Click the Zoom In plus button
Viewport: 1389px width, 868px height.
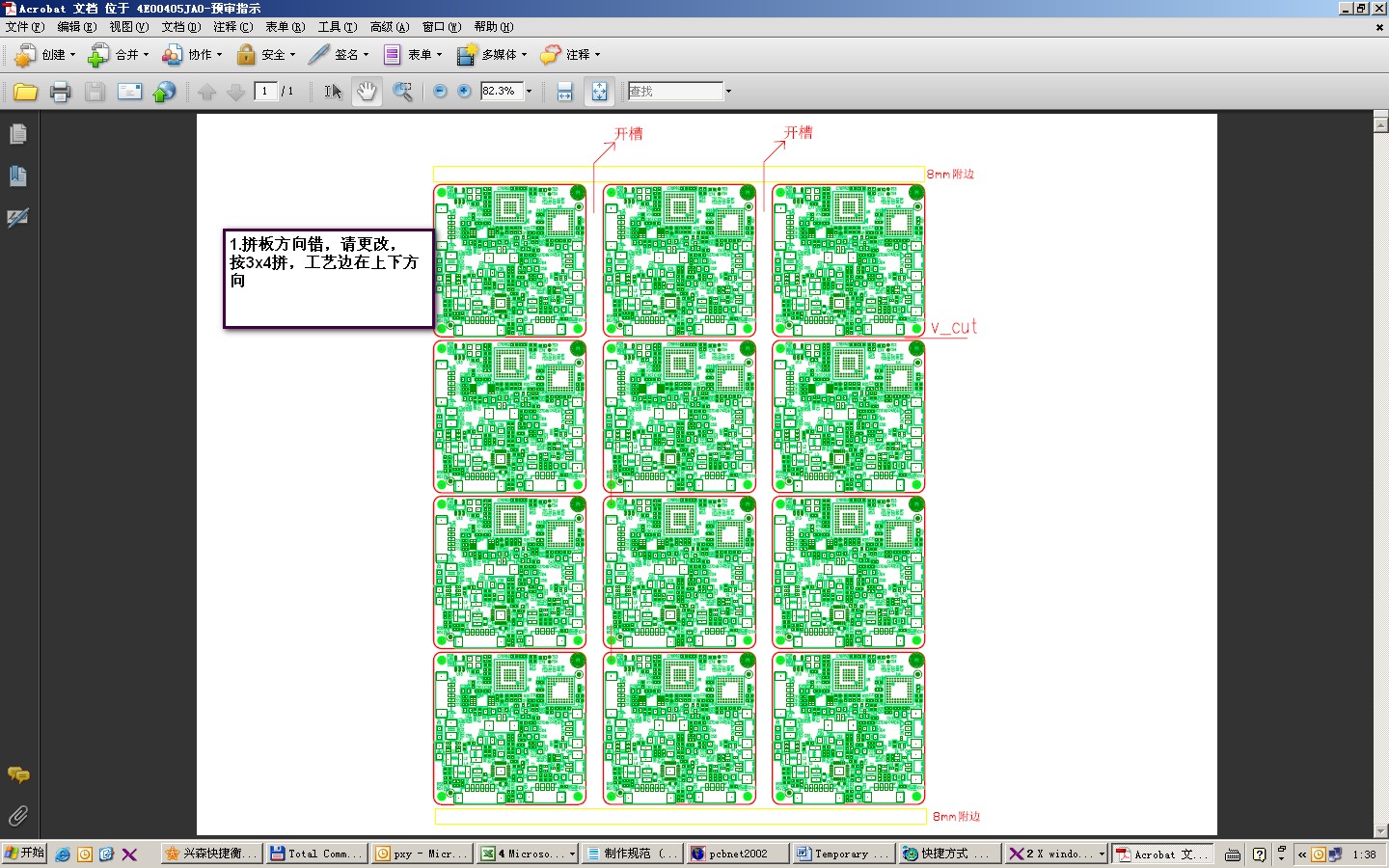click(464, 91)
